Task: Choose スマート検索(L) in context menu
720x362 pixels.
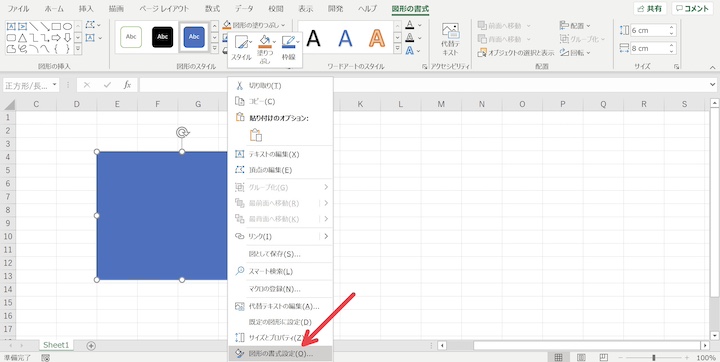Action: click(x=280, y=272)
